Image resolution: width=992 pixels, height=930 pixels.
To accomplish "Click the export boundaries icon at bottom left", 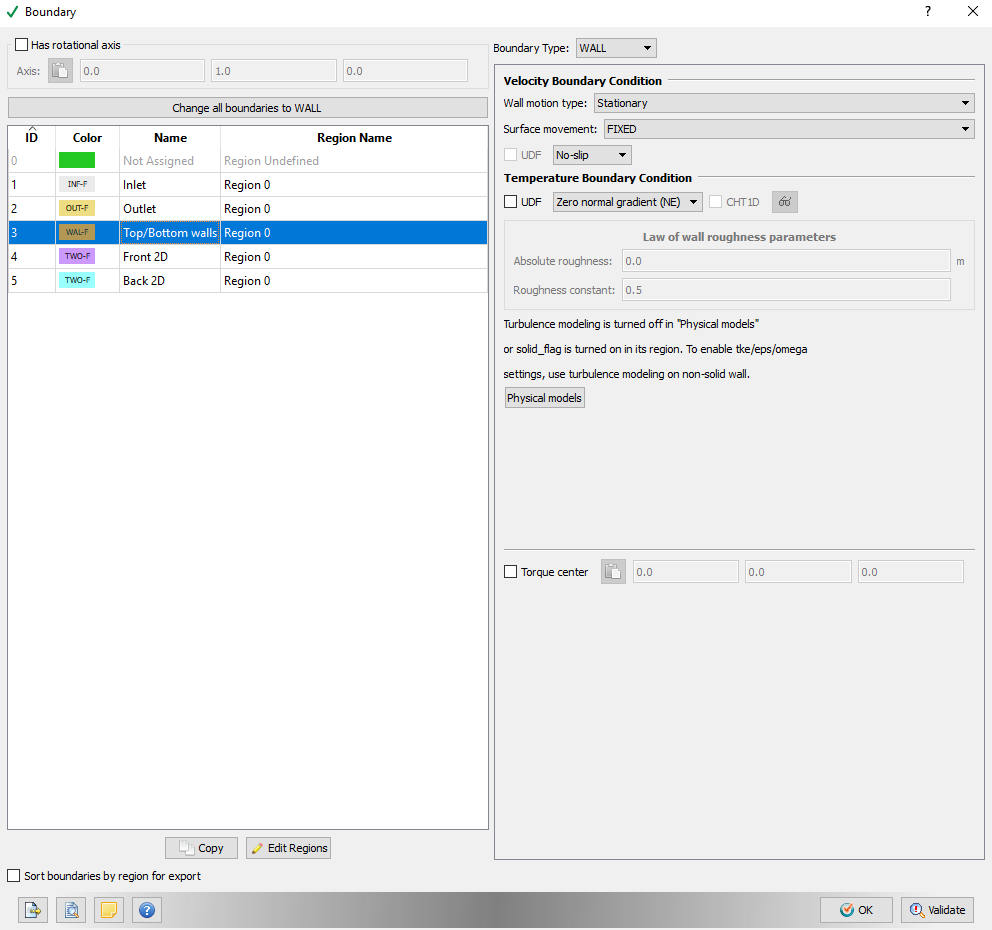I will coord(32,910).
